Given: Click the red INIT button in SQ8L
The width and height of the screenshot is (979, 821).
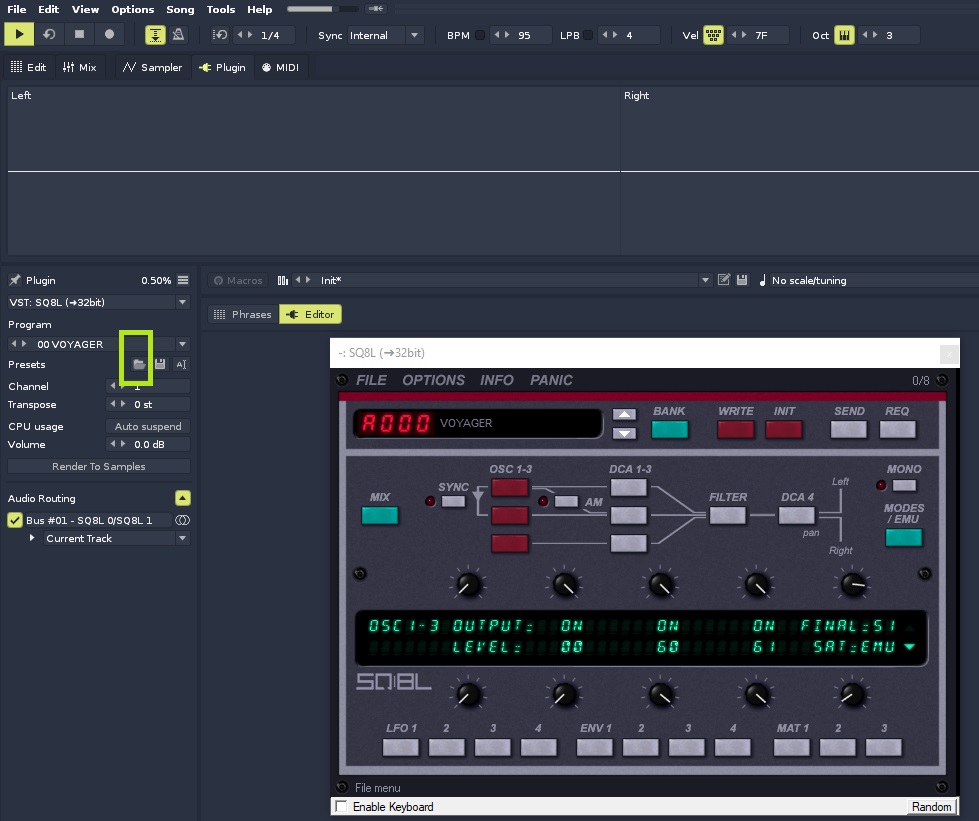Looking at the screenshot, I should [x=784, y=430].
